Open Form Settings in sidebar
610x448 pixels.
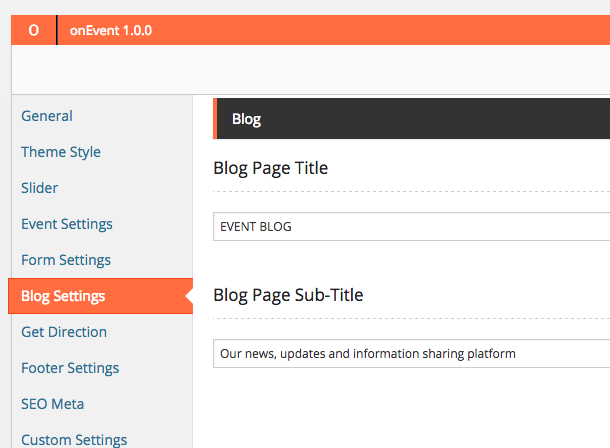pos(66,260)
